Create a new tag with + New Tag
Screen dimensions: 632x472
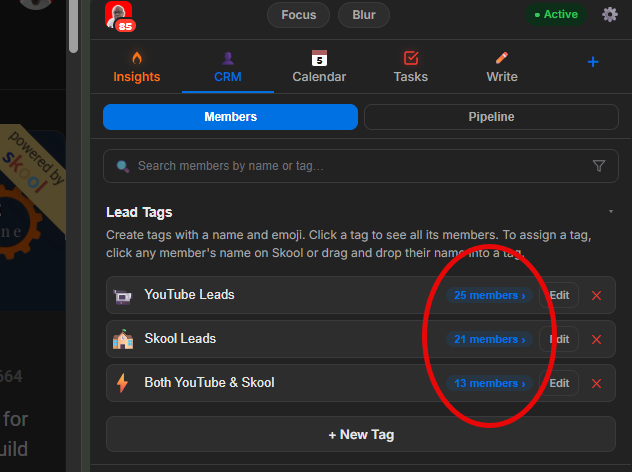click(361, 434)
